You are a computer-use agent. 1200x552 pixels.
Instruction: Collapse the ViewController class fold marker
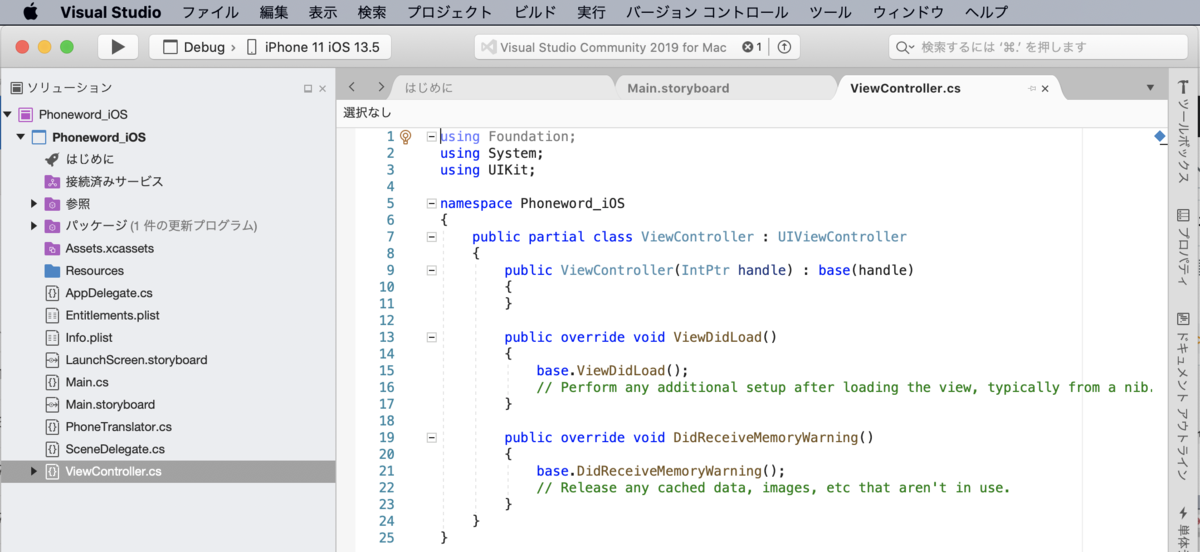pyautogui.click(x=431, y=237)
